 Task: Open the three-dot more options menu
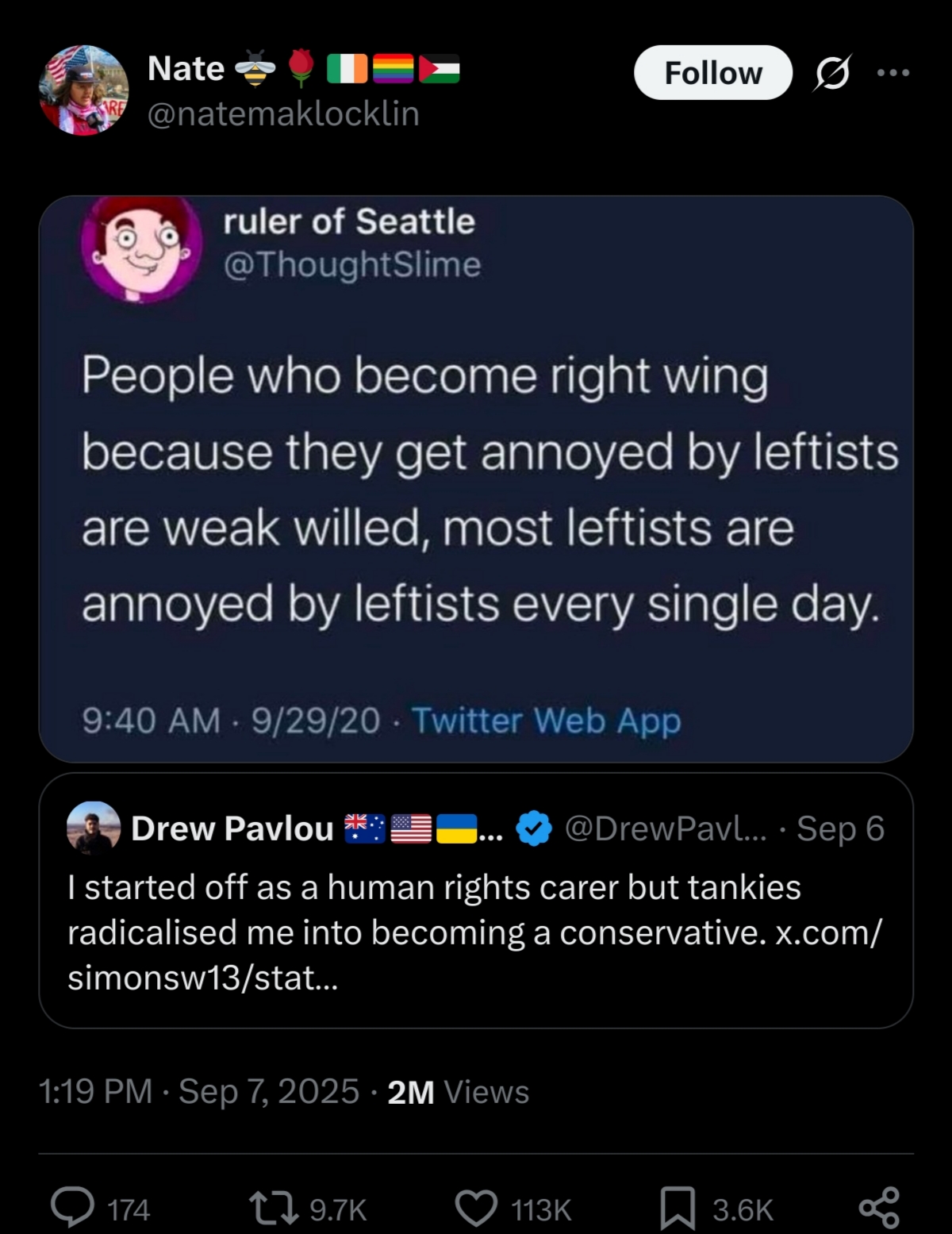pyautogui.click(x=893, y=73)
